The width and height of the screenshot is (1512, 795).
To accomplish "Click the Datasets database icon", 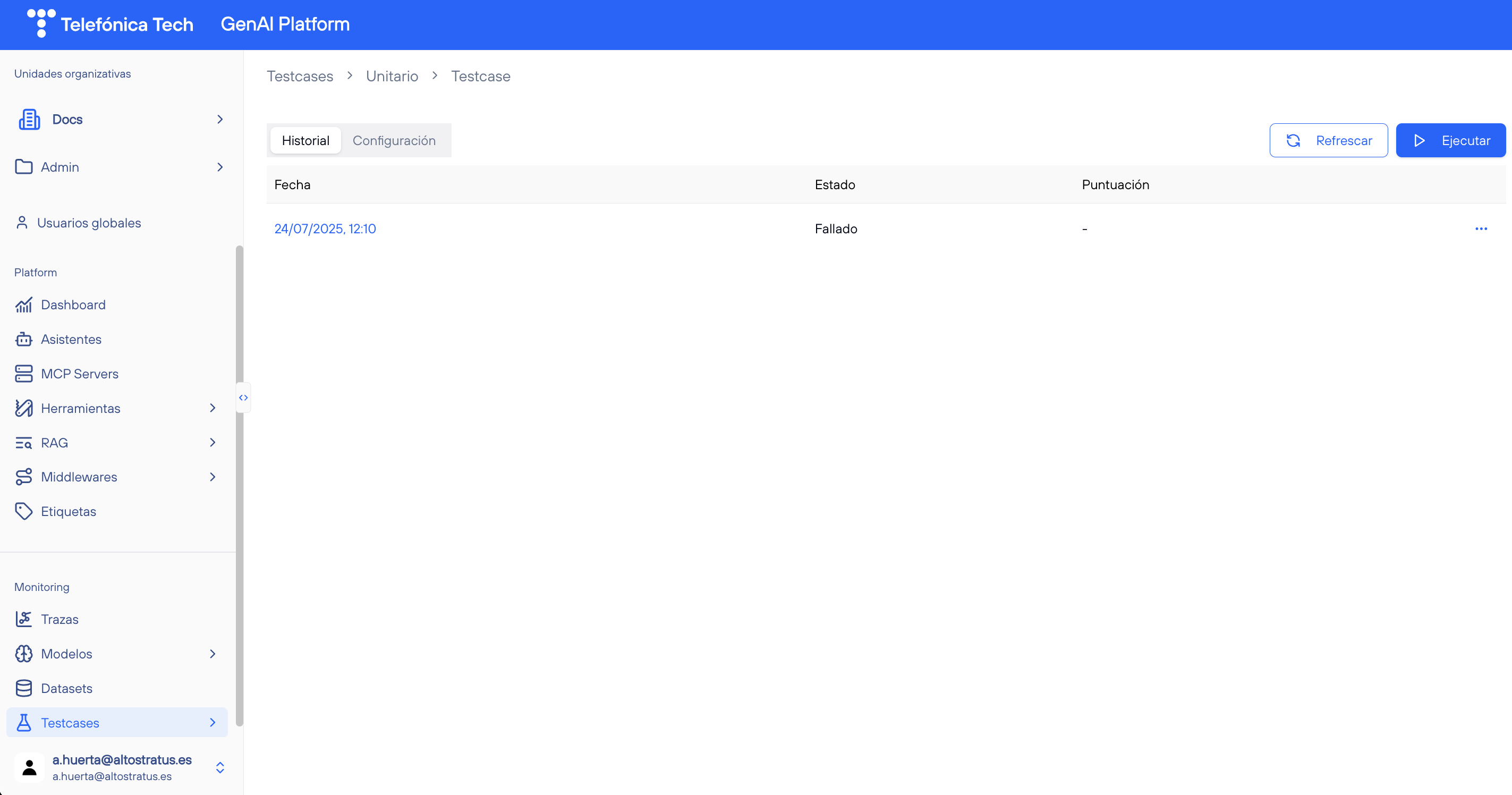I will 23,688.
